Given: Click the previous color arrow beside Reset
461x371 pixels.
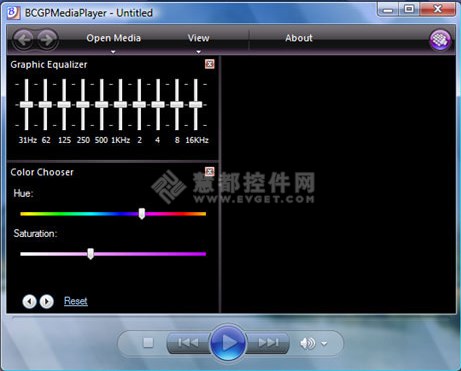Looking at the screenshot, I should point(29,301).
